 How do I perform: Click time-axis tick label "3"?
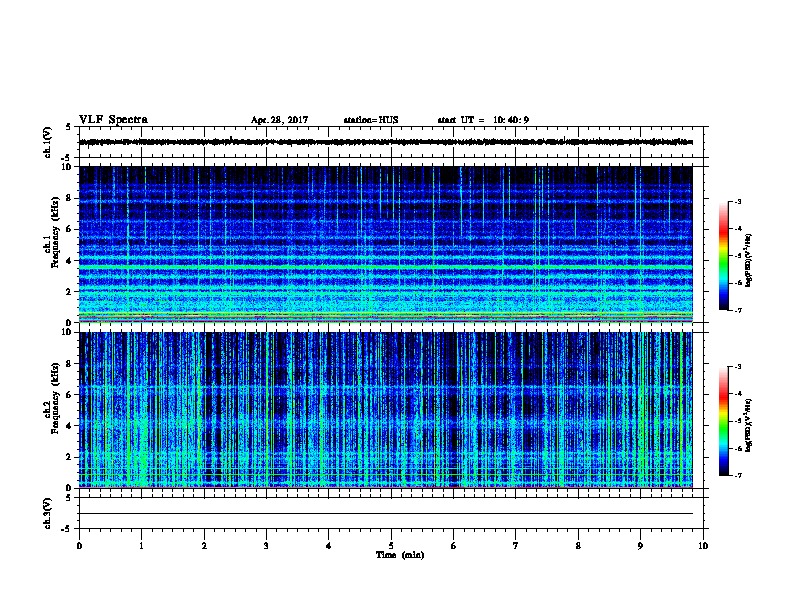pos(266,546)
